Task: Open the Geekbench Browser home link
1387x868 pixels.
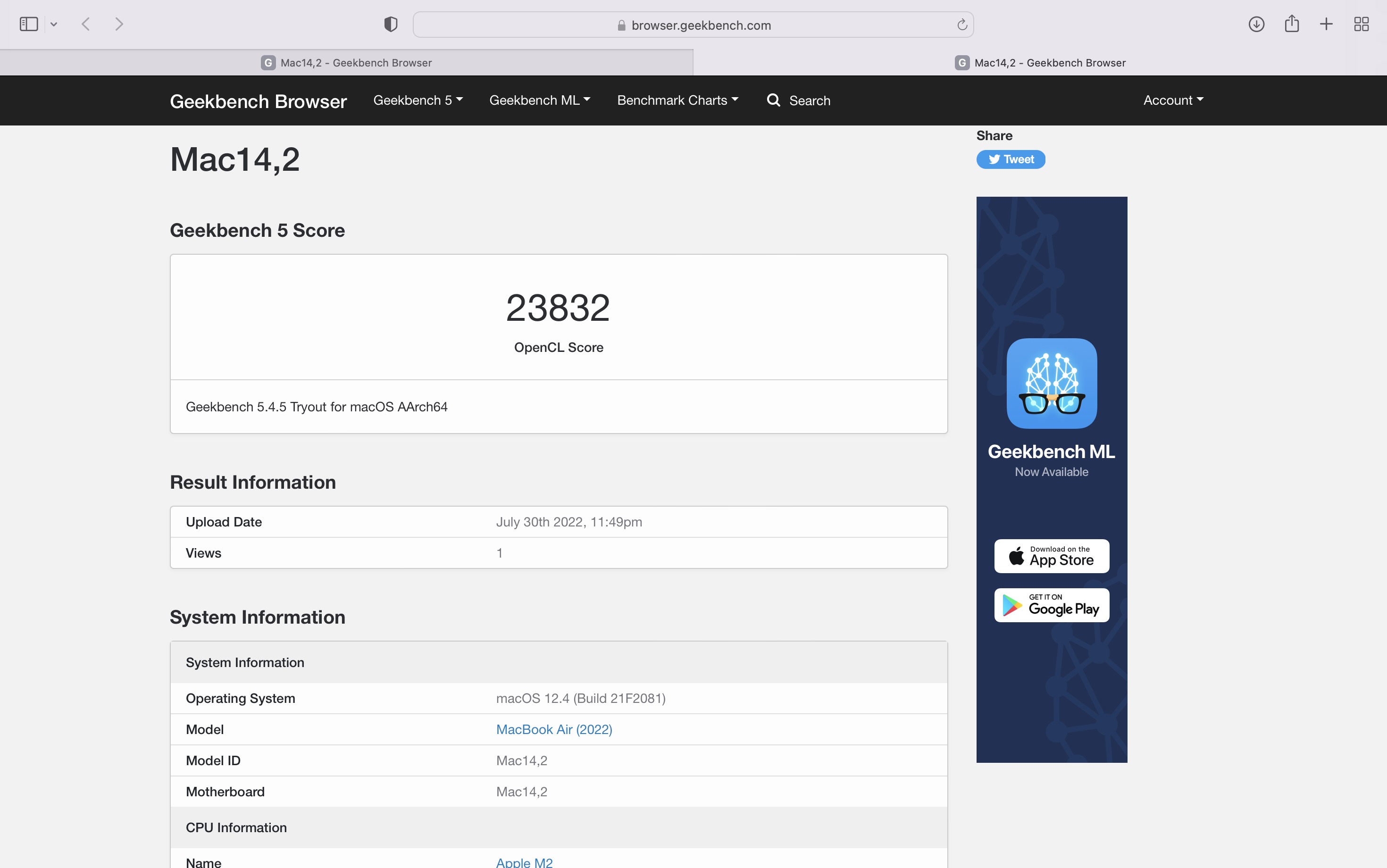Action: 259,101
